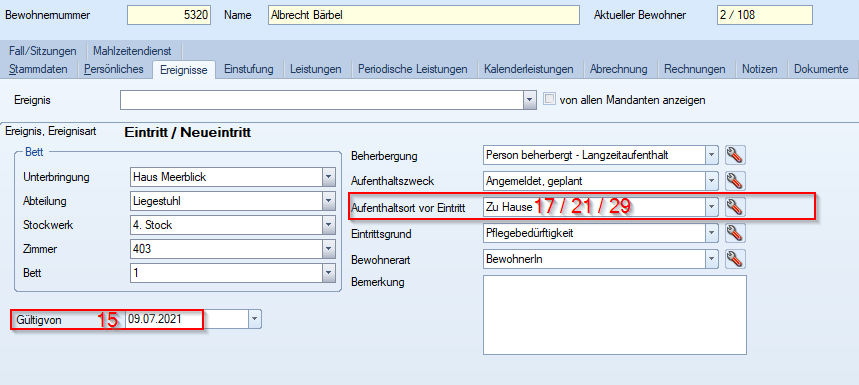Image resolution: width=859 pixels, height=385 pixels.
Task: Click the Name field Albrecht Bärbel
Action: [x=424, y=15]
